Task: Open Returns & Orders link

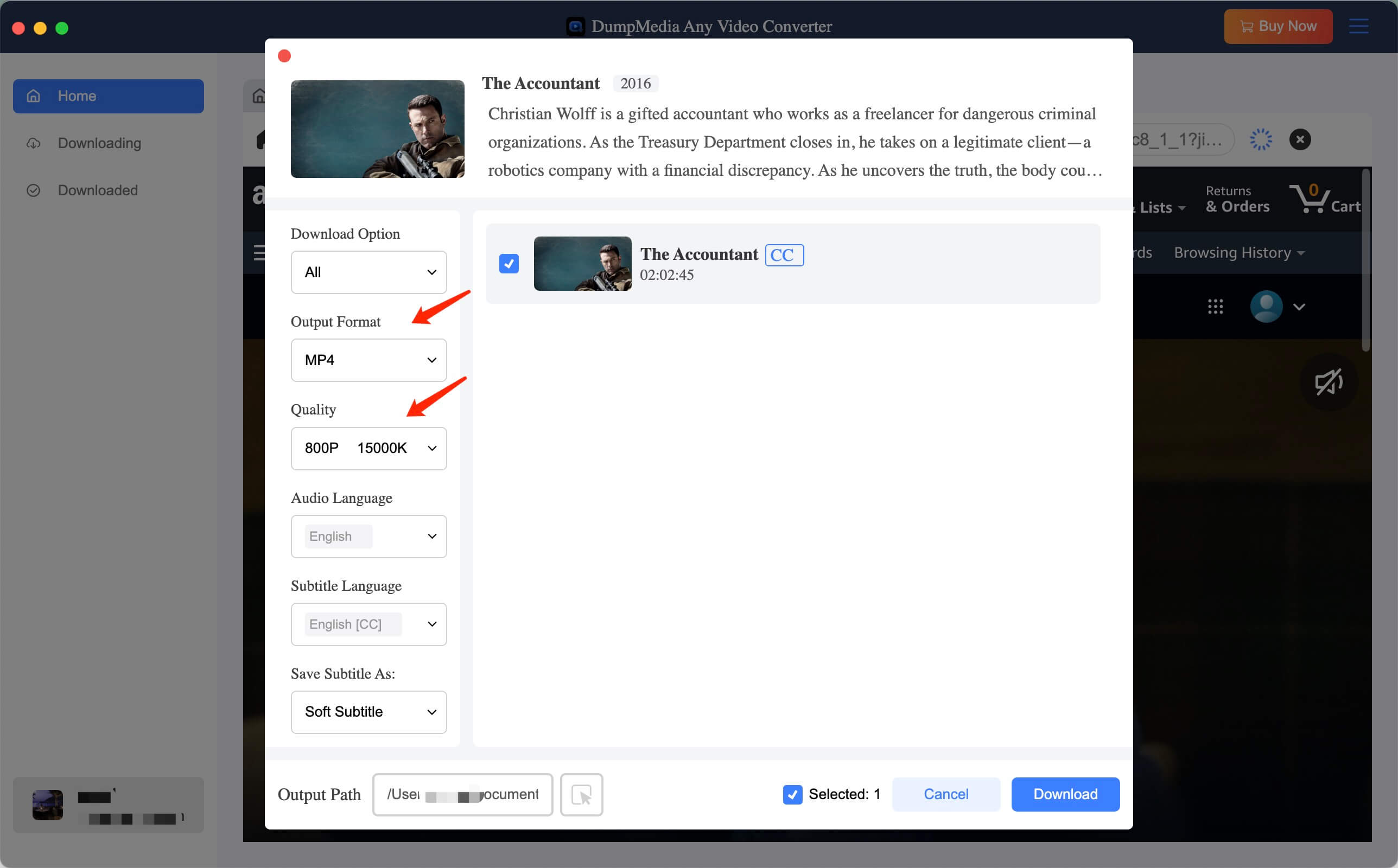Action: pyautogui.click(x=1237, y=199)
